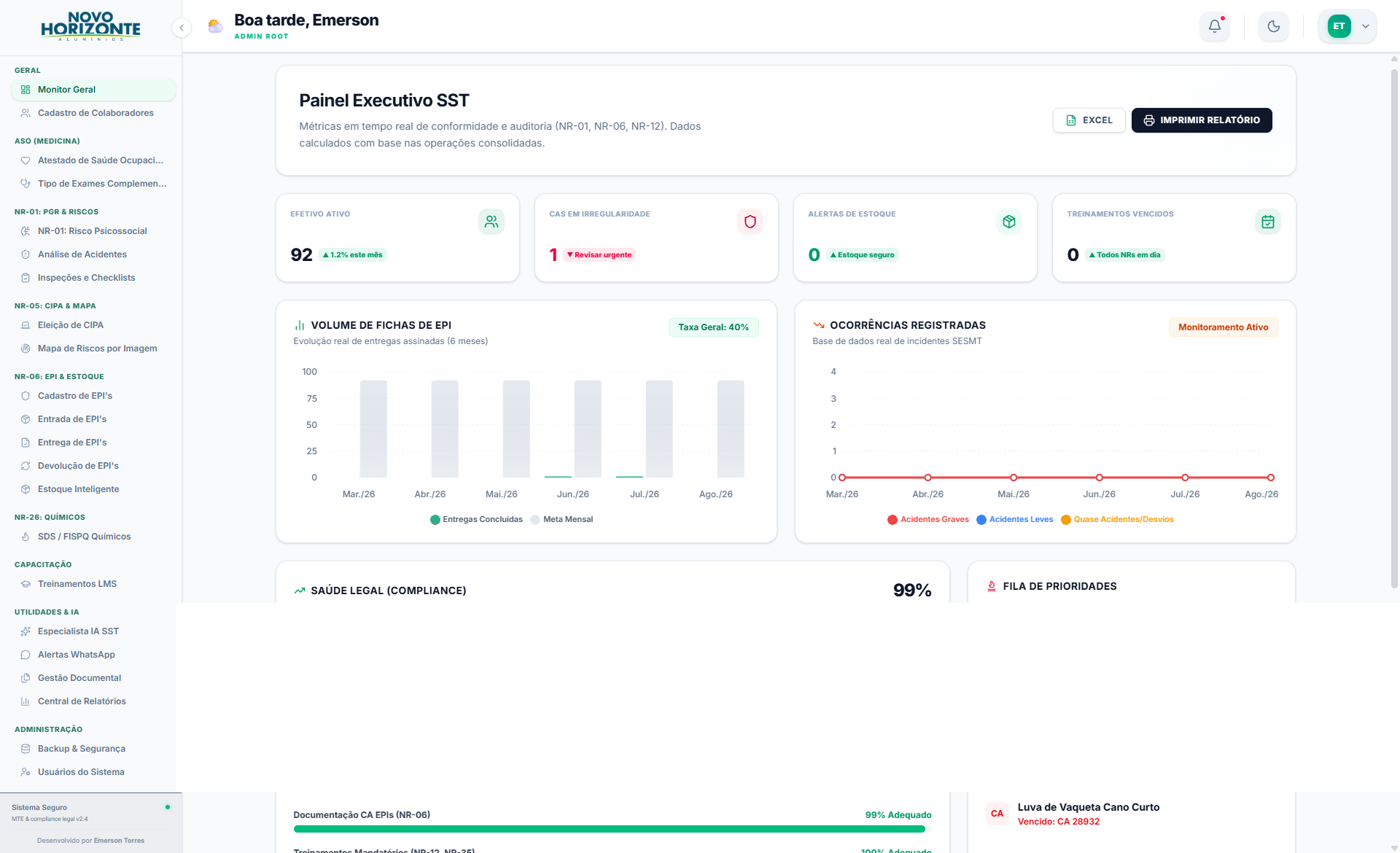Click the Entrega de EPI's document icon
The width and height of the screenshot is (1400, 853).
[26, 443]
